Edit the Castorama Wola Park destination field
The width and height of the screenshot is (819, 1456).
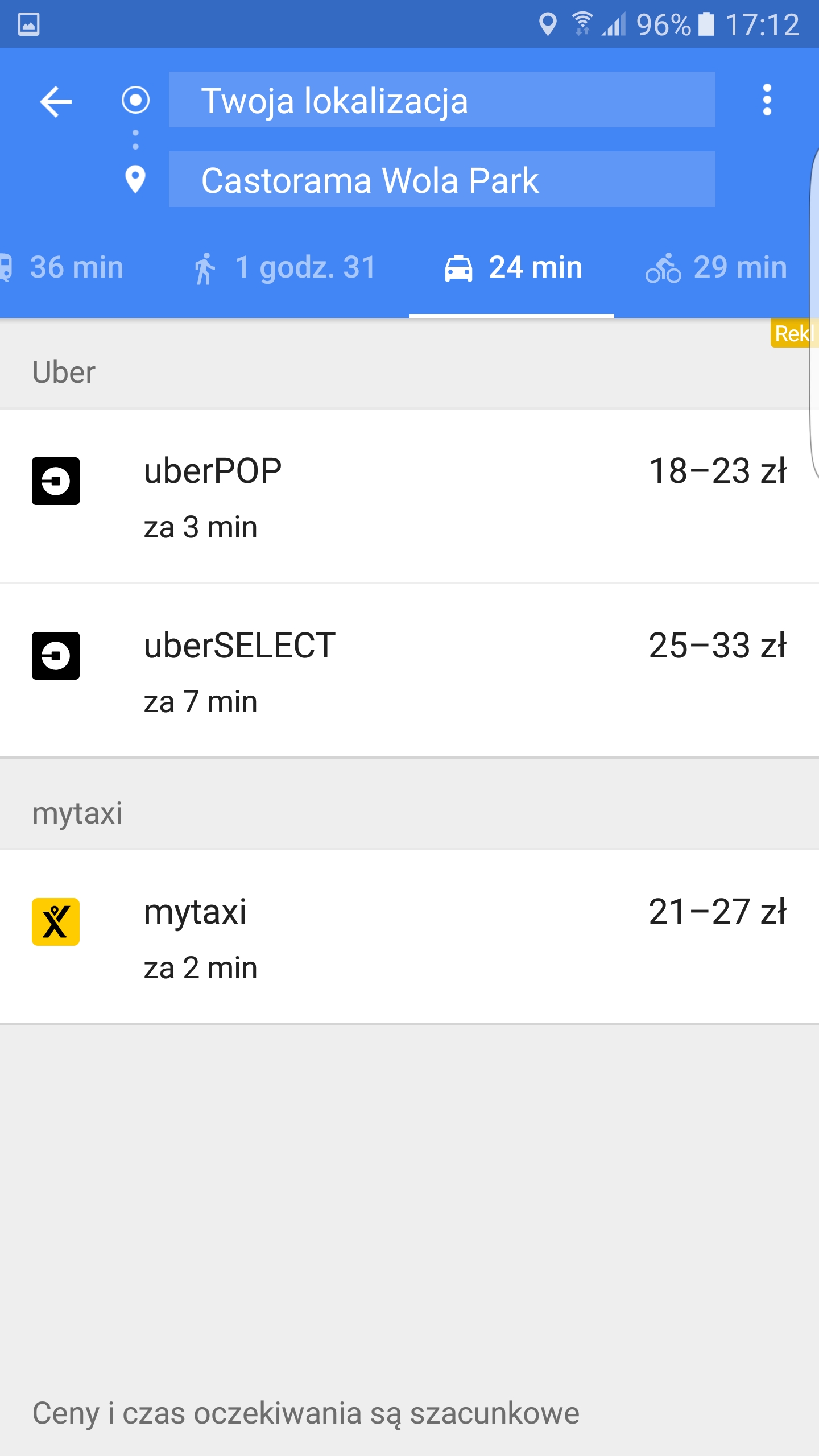[441, 180]
